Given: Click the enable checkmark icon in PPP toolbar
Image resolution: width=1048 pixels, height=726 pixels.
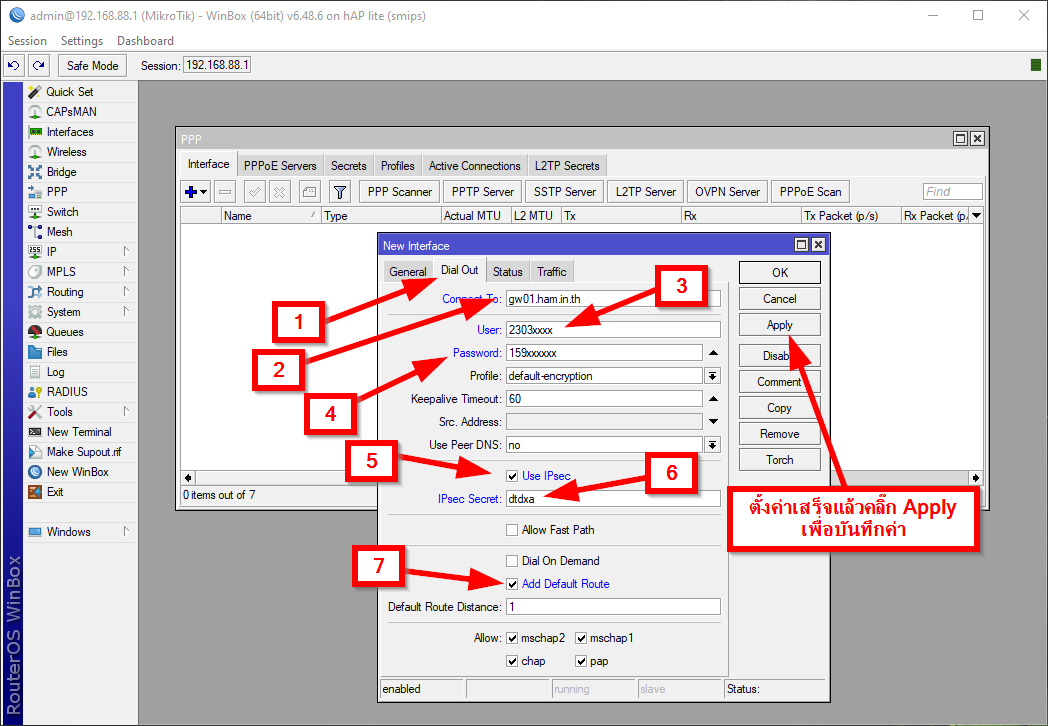Looking at the screenshot, I should point(255,193).
